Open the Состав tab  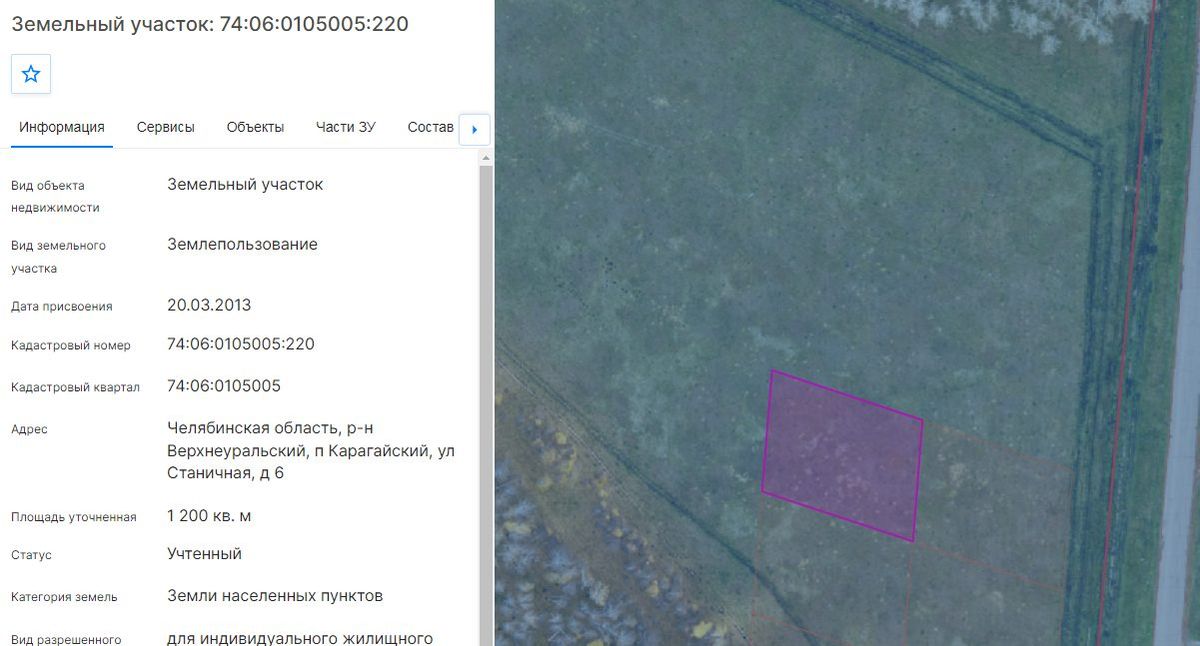[431, 127]
